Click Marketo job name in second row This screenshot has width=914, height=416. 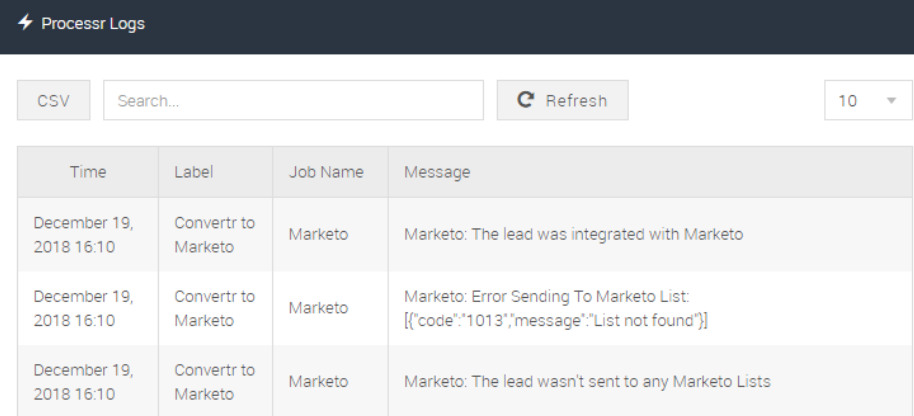click(318, 308)
